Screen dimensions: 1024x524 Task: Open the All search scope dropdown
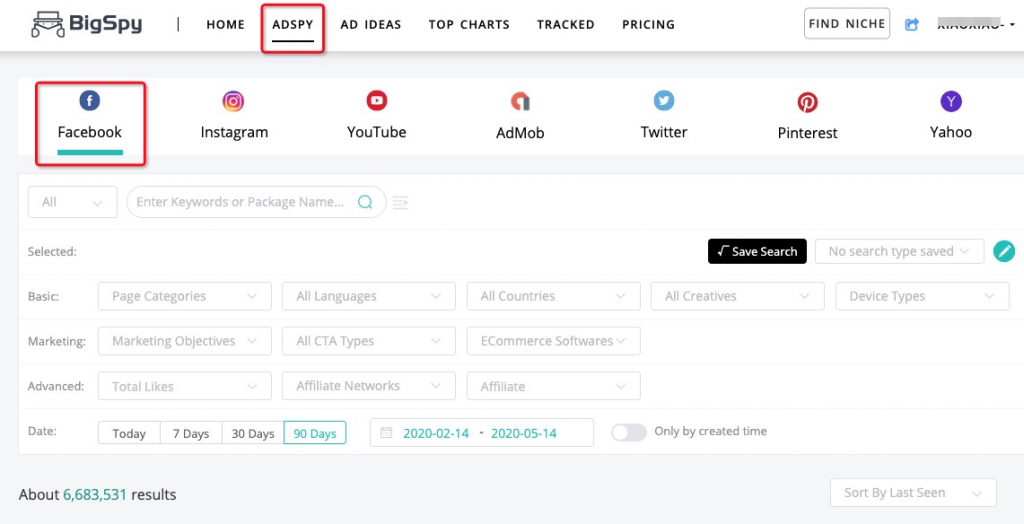pos(72,202)
